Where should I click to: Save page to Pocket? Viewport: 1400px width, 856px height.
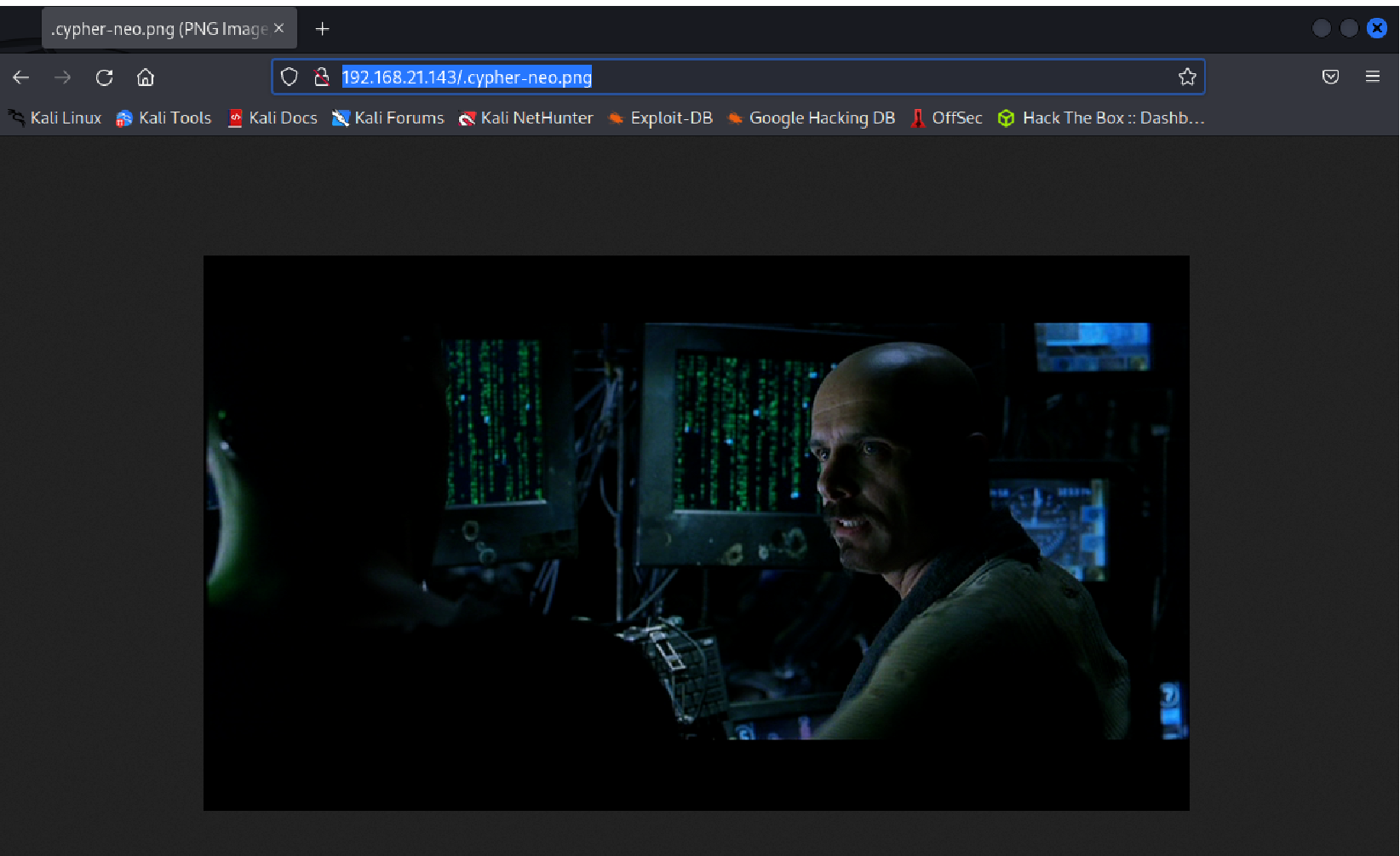[1330, 77]
